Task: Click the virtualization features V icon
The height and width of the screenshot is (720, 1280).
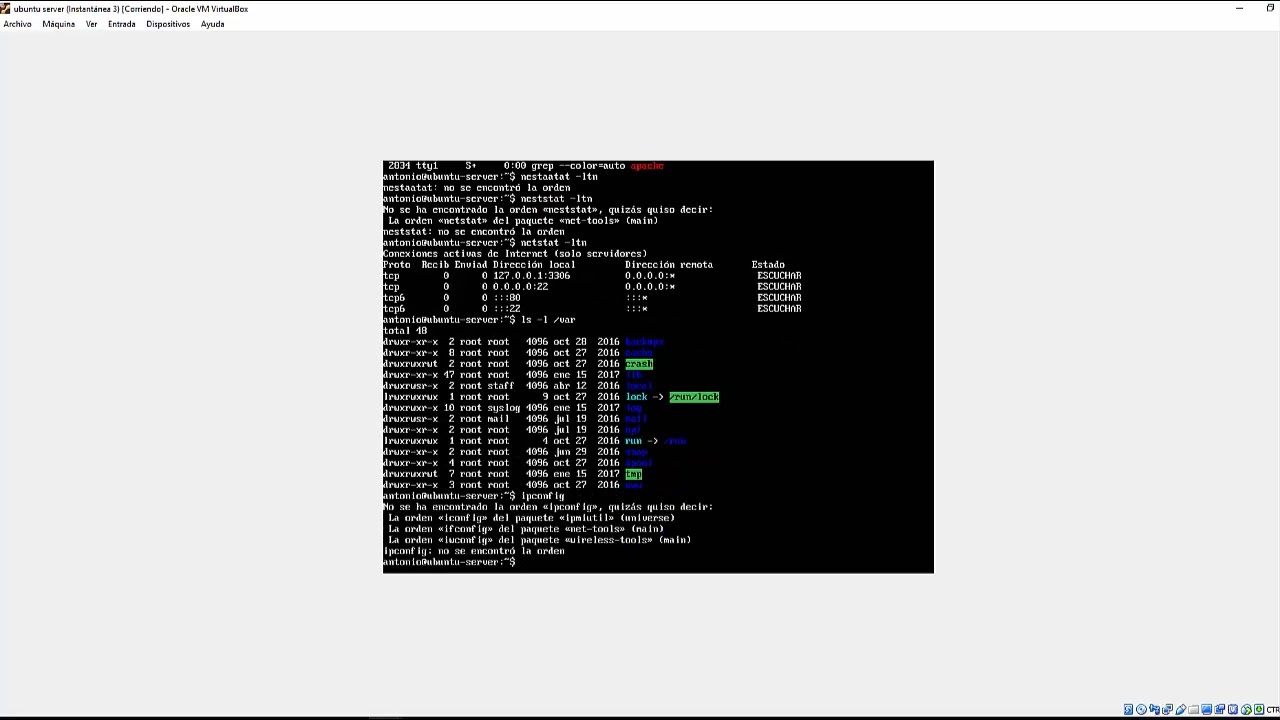Action: 1232,709
